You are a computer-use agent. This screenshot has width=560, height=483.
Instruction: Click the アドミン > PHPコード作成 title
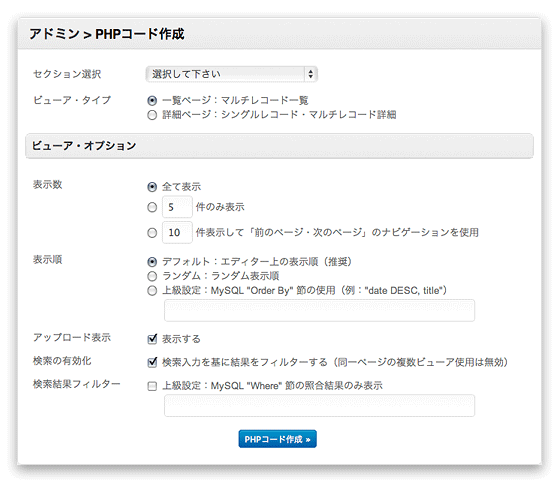click(107, 34)
